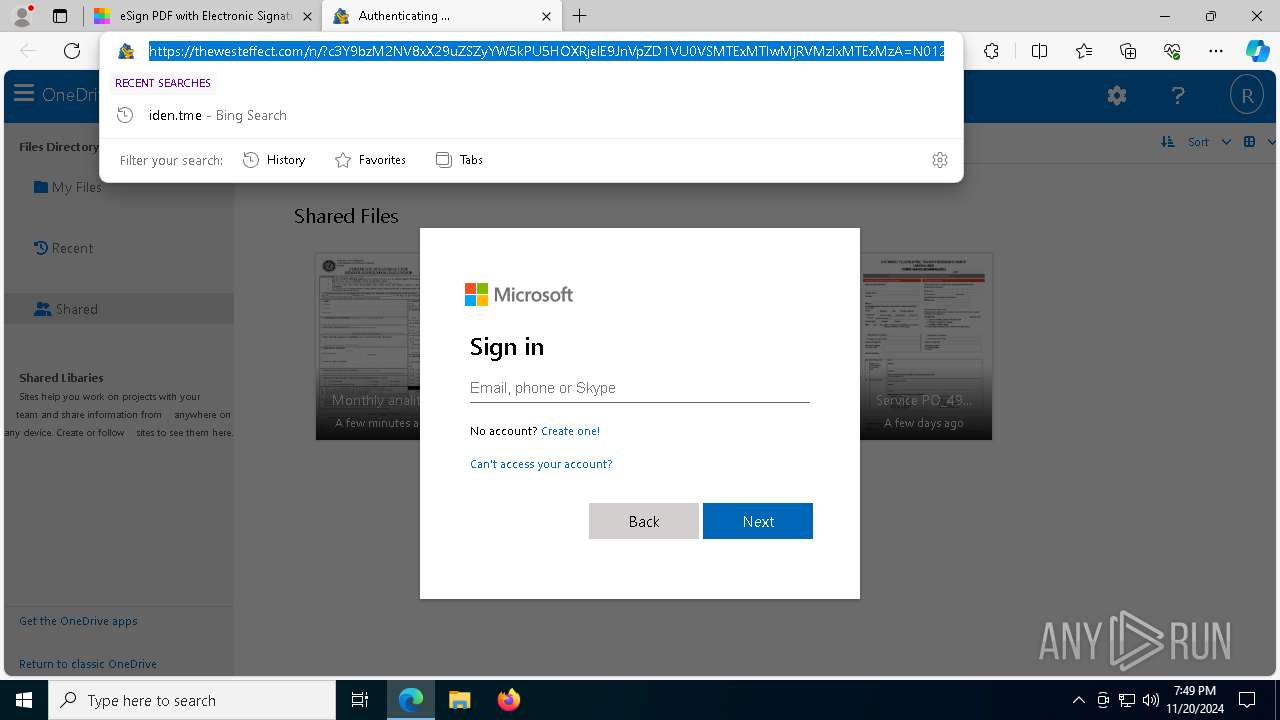Open the Windows Start menu
The width and height of the screenshot is (1280, 720).
(24, 700)
